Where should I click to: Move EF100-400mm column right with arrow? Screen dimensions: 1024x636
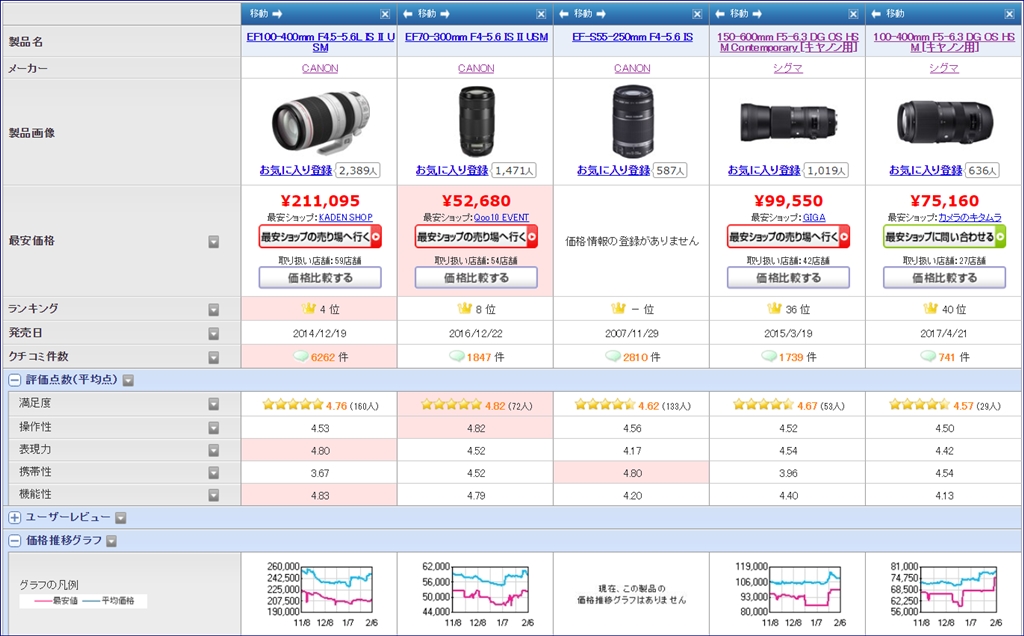click(x=278, y=14)
